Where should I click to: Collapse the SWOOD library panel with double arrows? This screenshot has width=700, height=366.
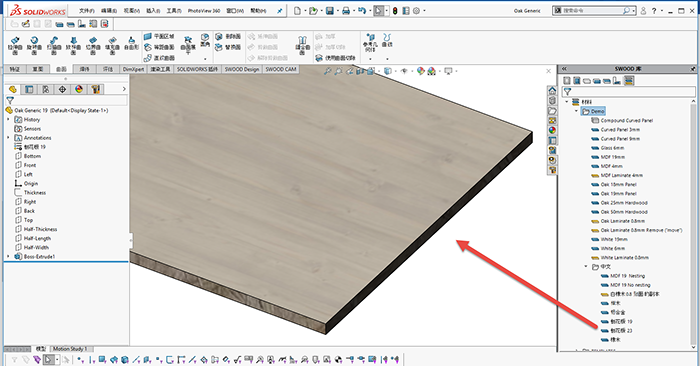(564, 69)
